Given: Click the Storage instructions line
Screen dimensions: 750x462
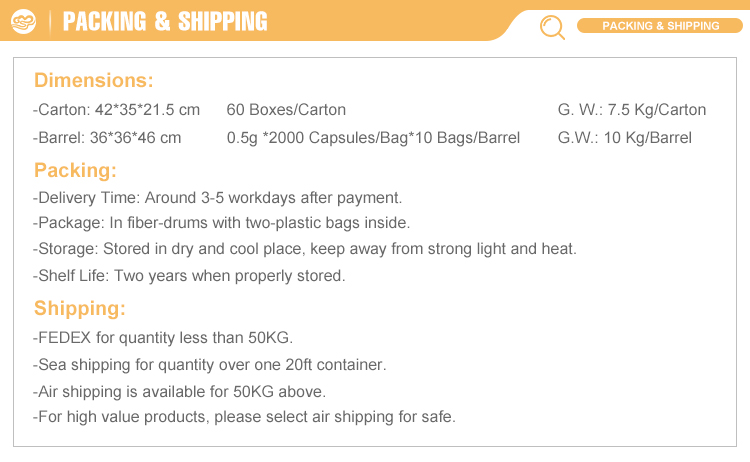Looking at the screenshot, I should click(x=305, y=249).
